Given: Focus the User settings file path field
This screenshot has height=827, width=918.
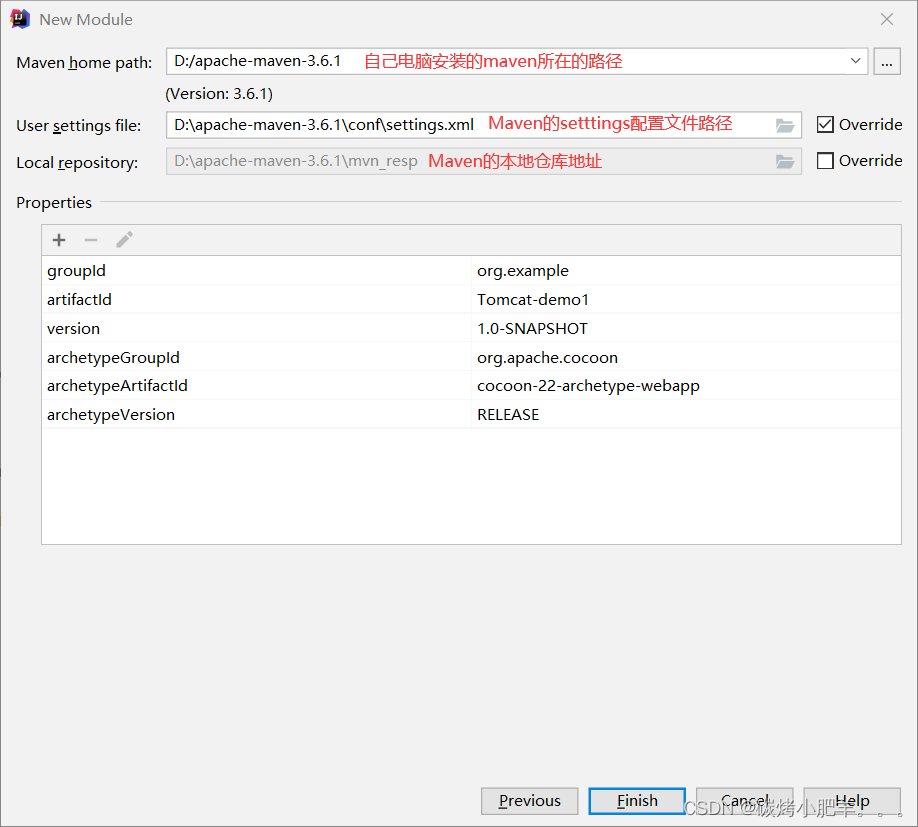Looking at the screenshot, I should coord(484,125).
